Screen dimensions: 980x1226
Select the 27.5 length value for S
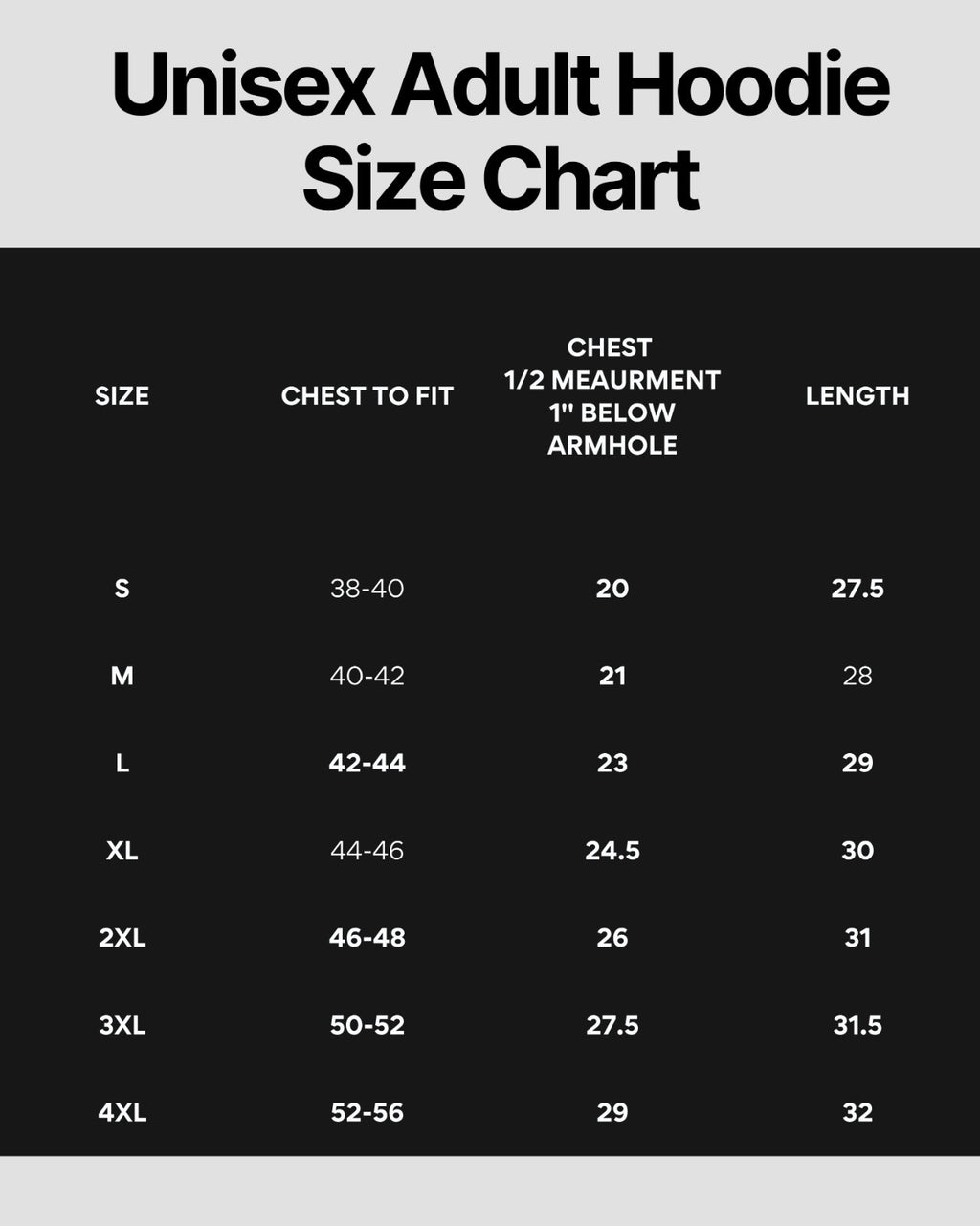[857, 588]
